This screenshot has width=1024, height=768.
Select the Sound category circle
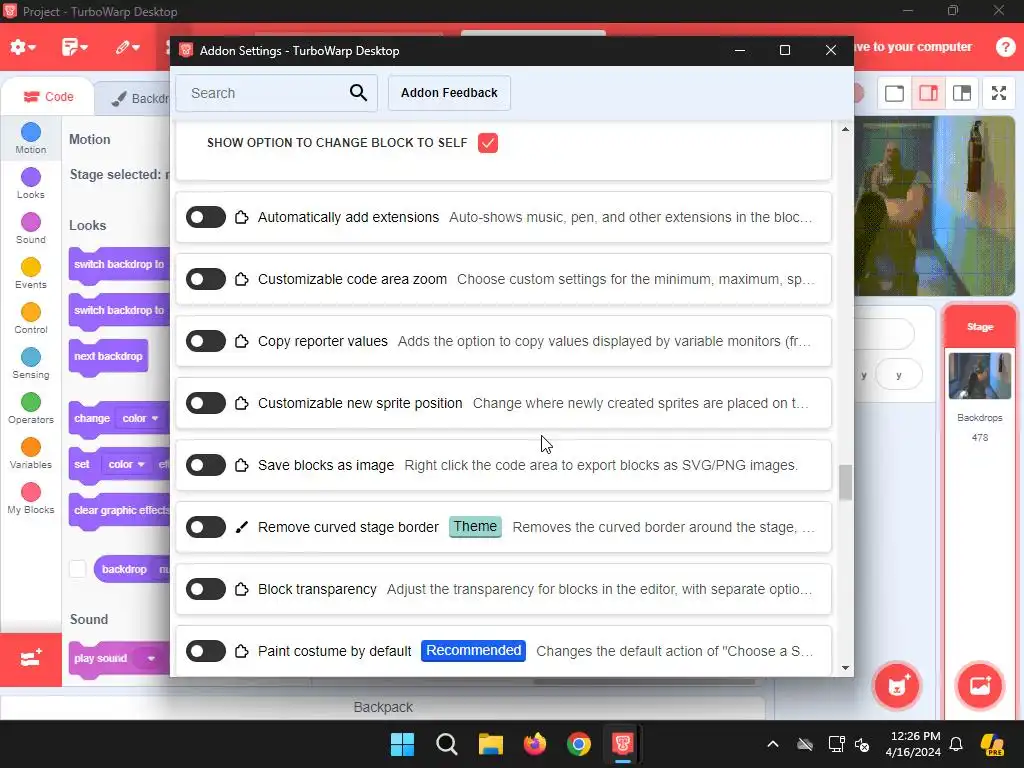pos(31,222)
